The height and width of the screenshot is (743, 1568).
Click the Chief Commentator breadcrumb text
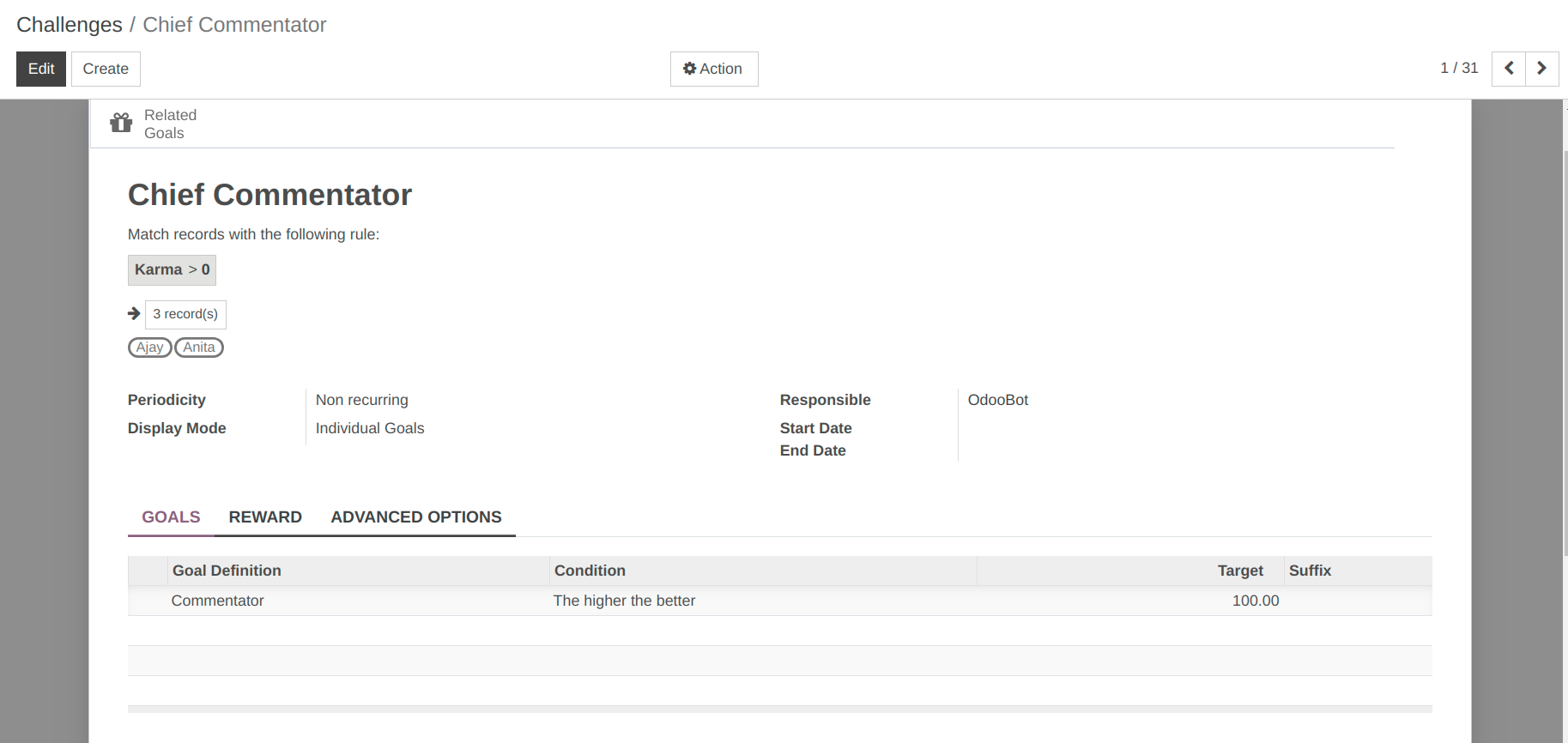pos(234,25)
